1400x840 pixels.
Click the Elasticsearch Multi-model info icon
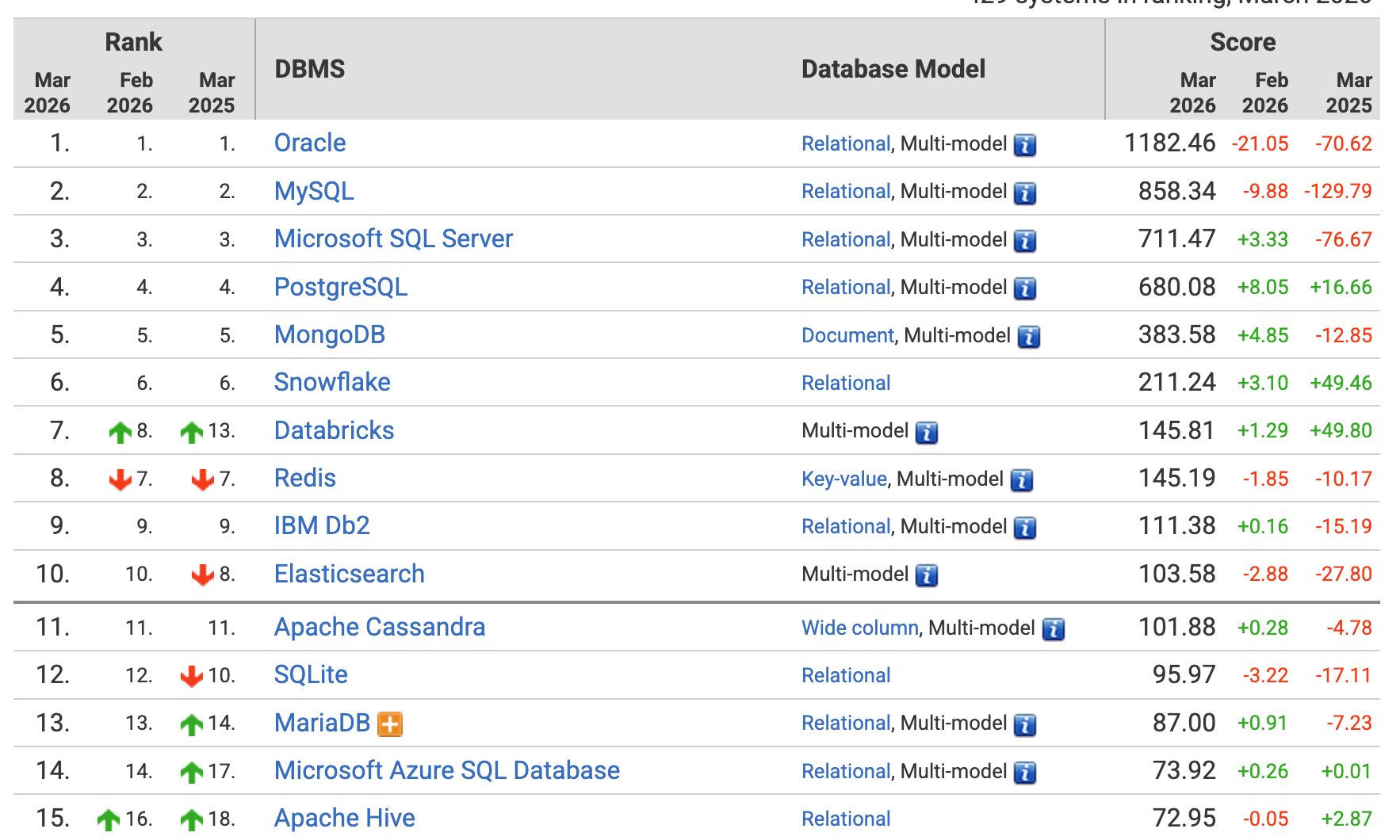pos(926,575)
